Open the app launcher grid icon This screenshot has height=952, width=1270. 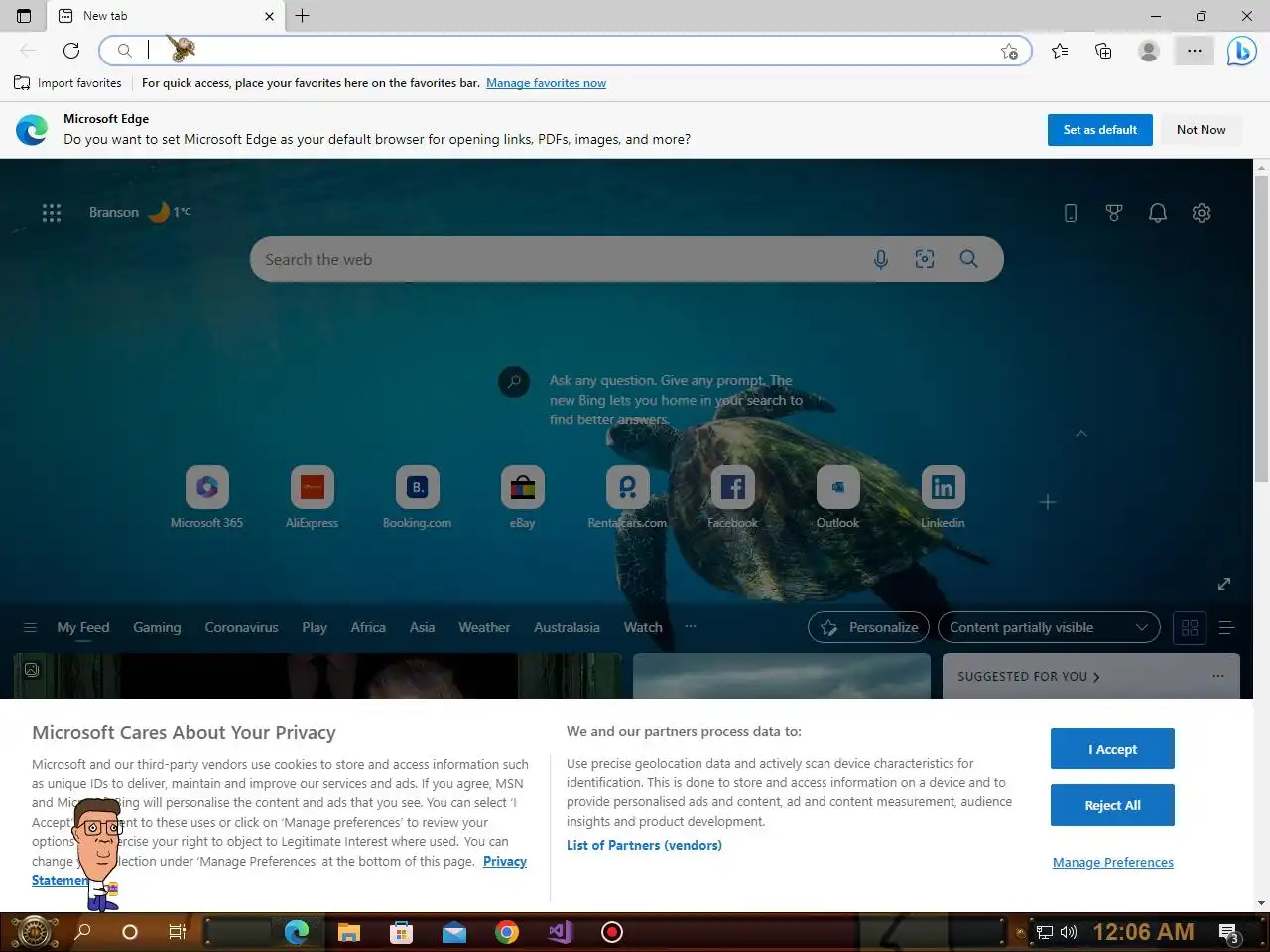[52, 212]
